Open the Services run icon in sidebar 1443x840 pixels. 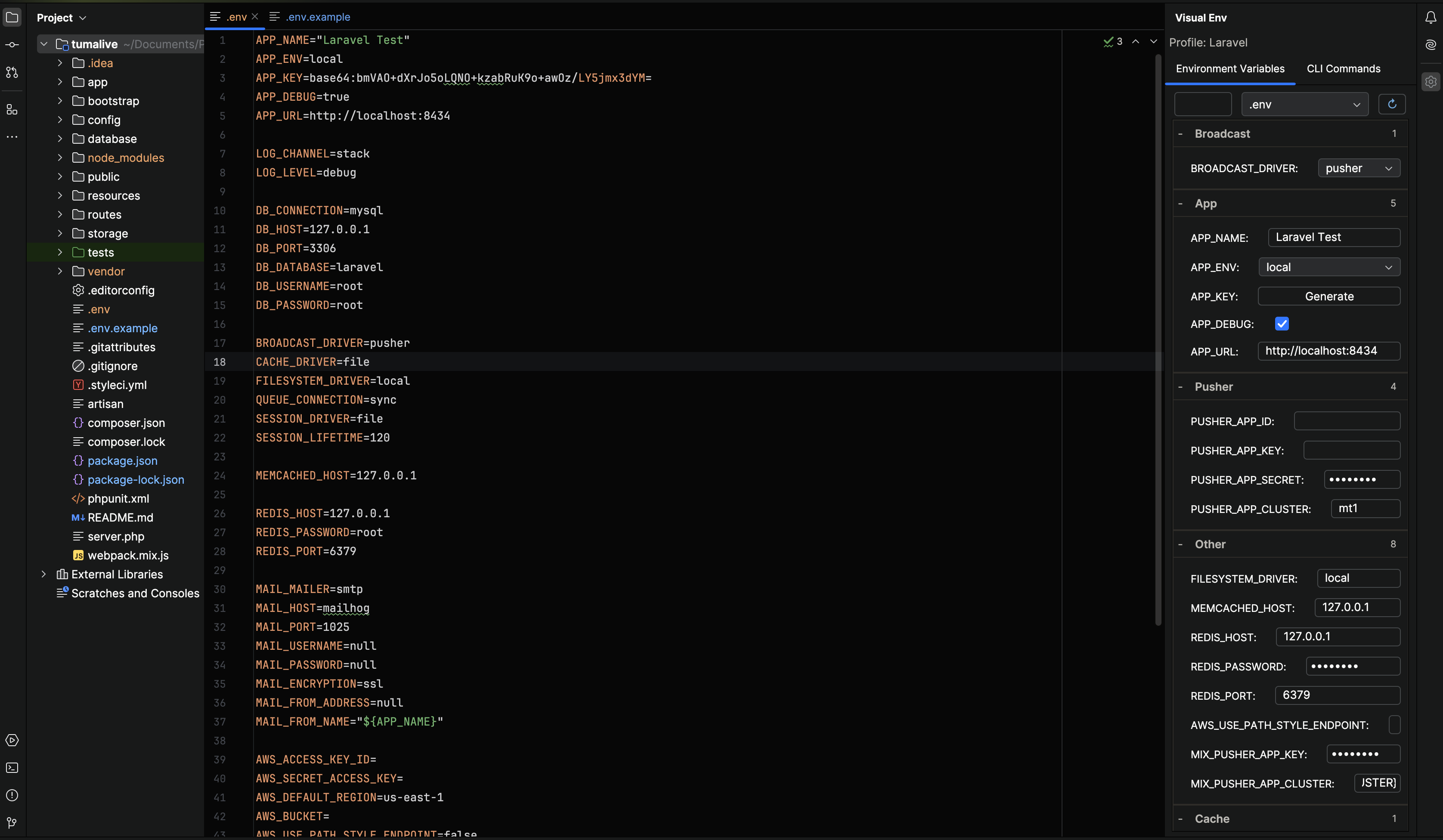(12, 740)
